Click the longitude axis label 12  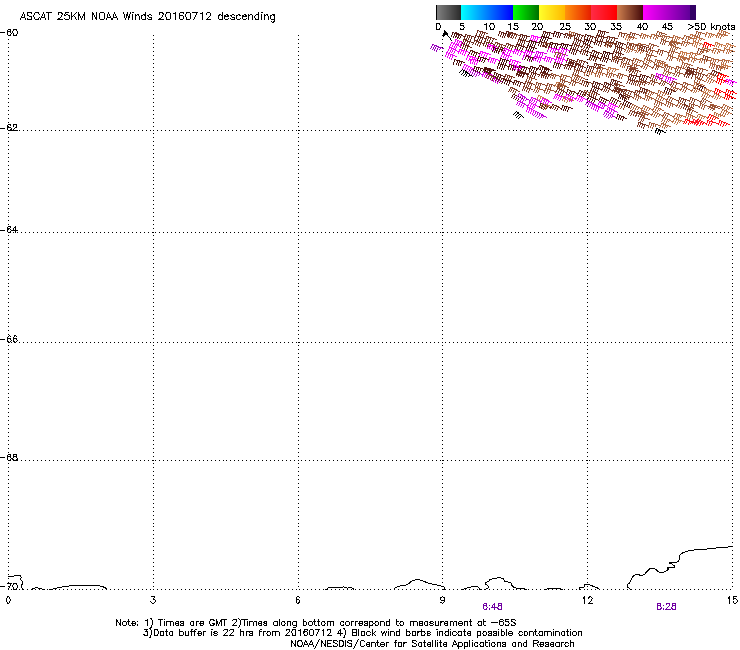coord(587,600)
